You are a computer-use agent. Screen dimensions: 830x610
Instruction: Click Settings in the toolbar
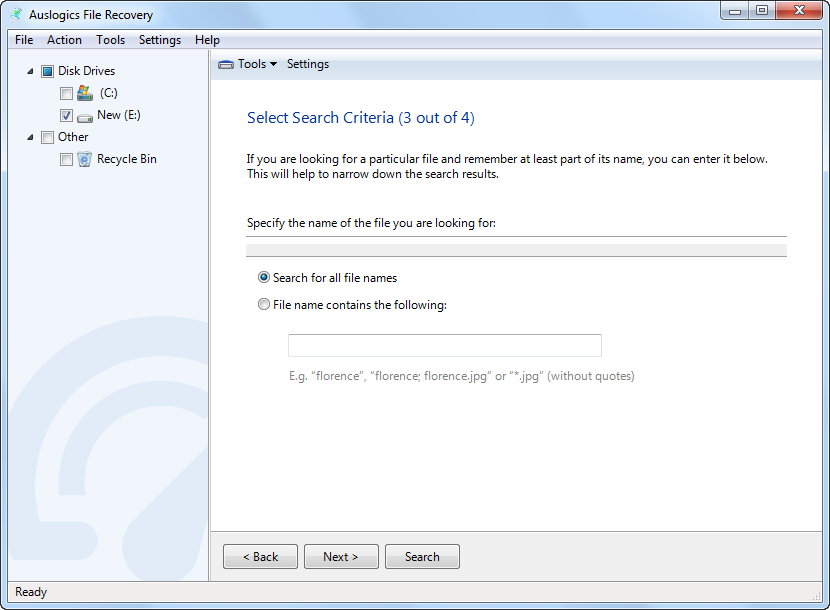point(308,64)
